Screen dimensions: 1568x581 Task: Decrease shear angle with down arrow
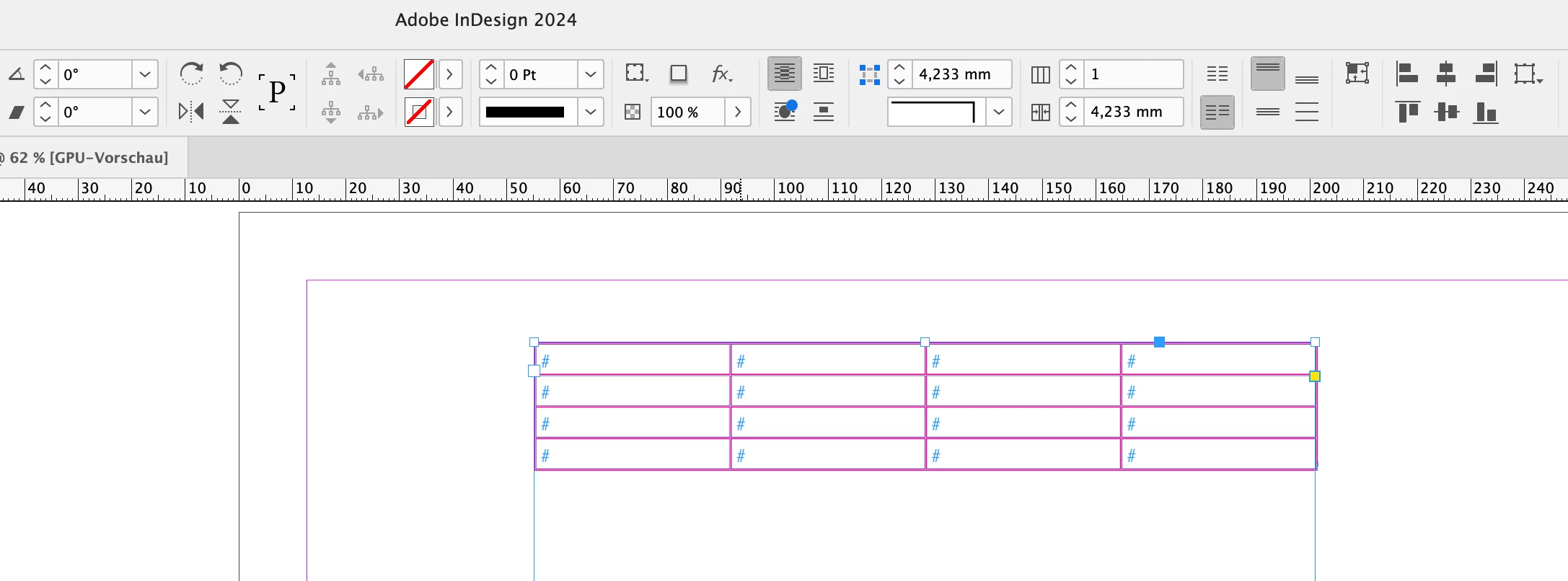pos(45,119)
